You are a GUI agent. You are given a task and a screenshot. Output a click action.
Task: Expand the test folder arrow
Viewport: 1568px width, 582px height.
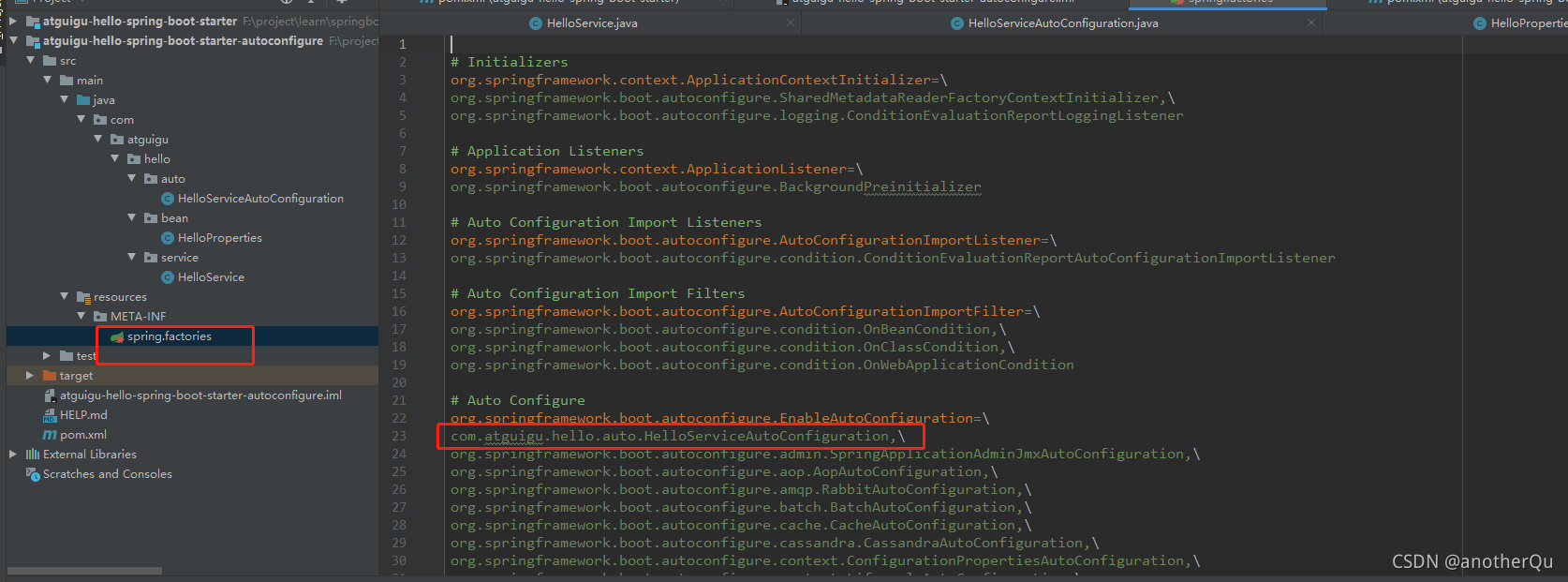47,355
